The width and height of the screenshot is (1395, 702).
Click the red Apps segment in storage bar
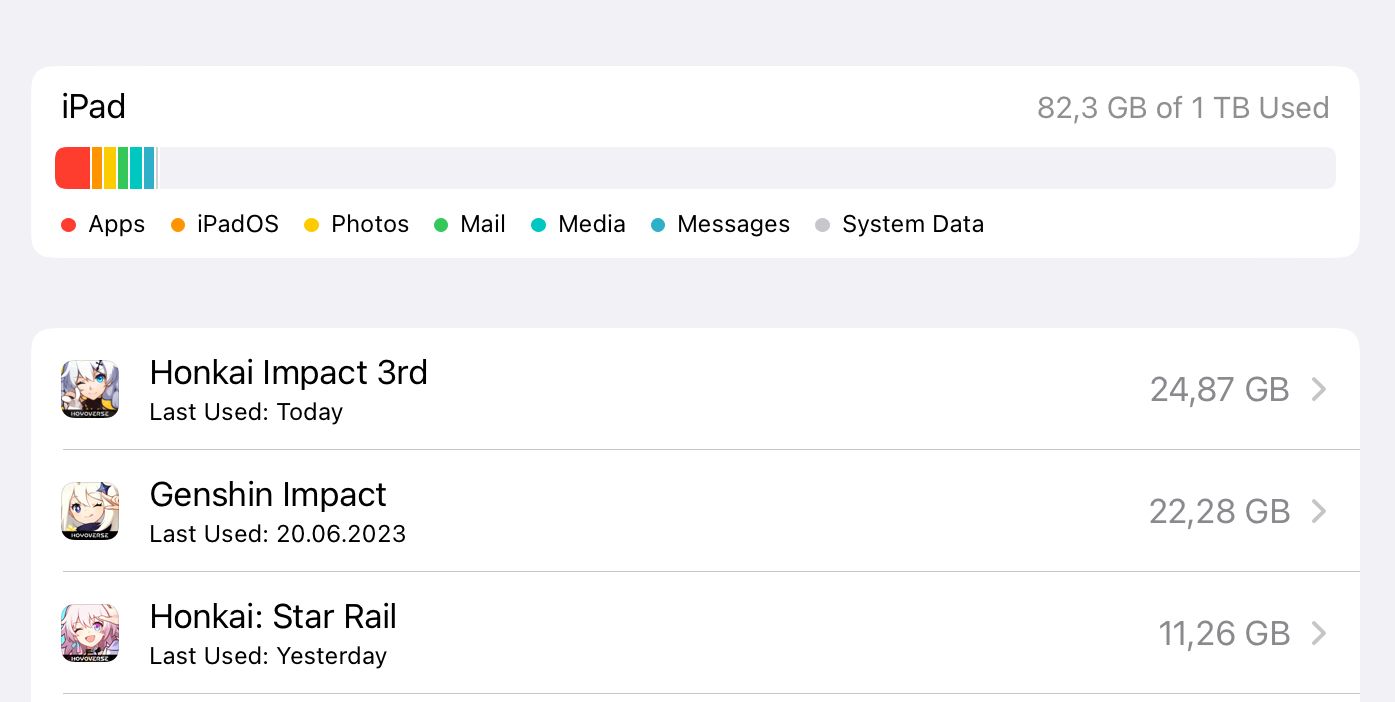click(x=72, y=168)
